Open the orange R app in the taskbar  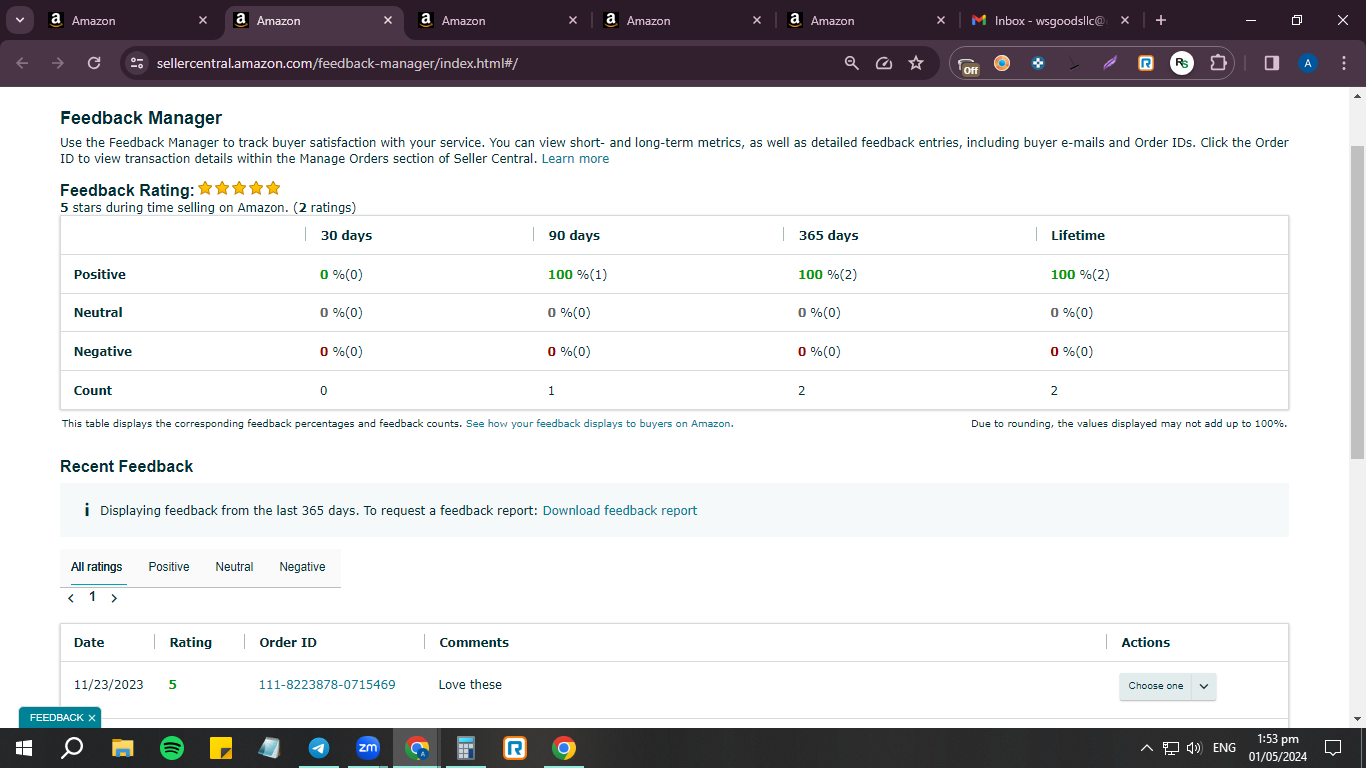[515, 748]
